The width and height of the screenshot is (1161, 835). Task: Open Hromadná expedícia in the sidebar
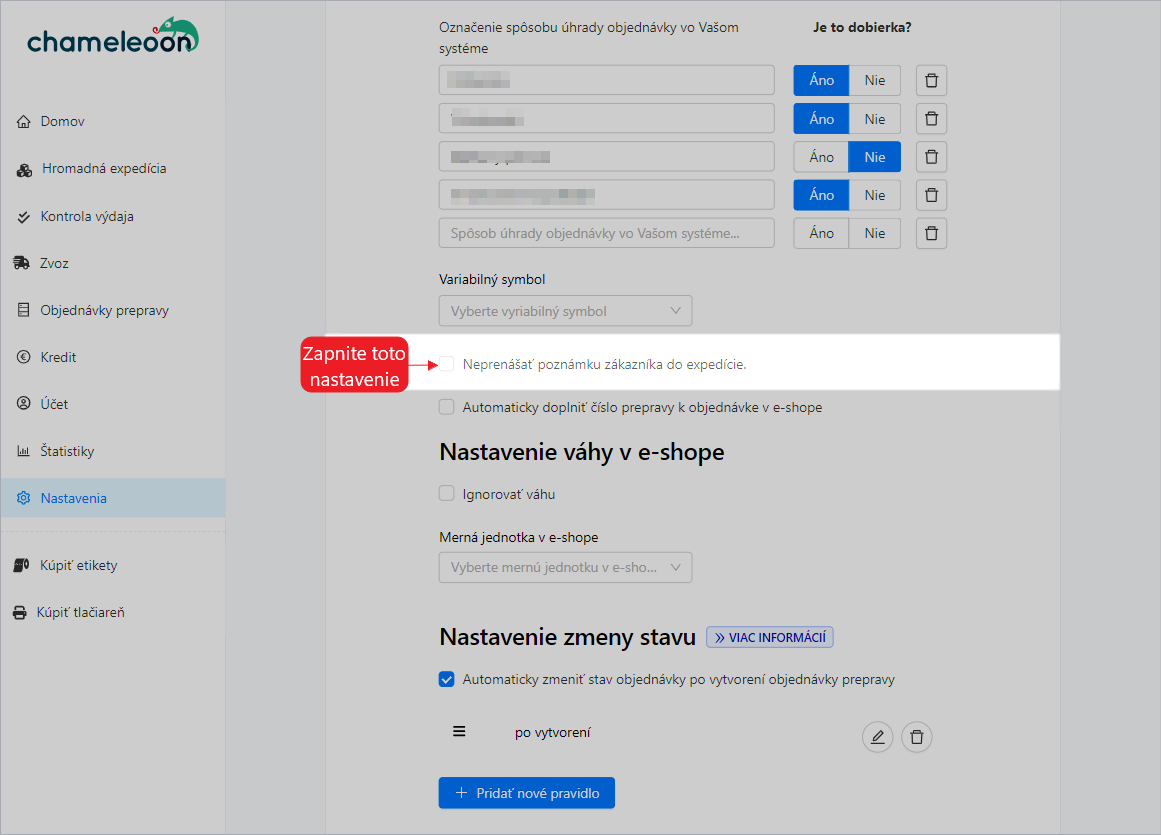tap(103, 169)
